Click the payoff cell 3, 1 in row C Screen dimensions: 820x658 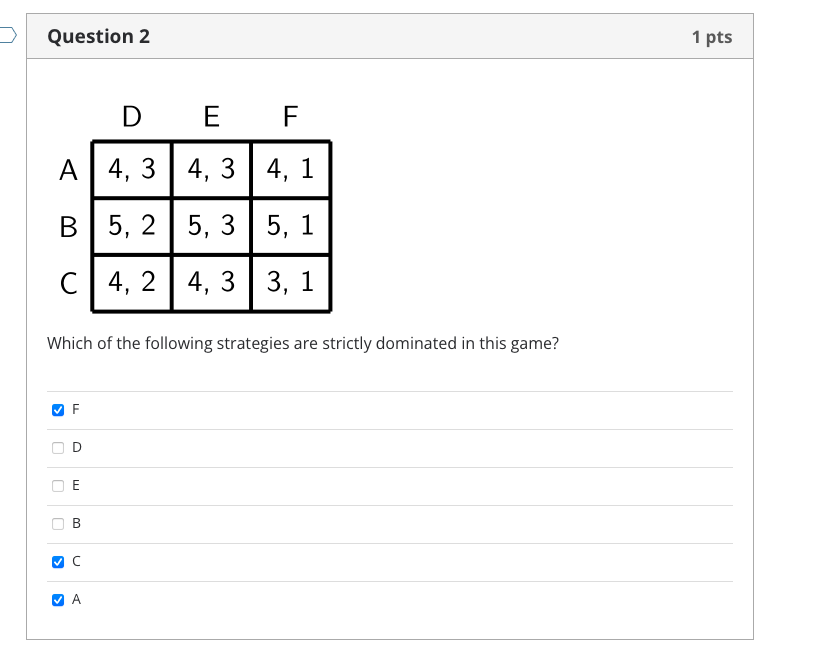pos(290,284)
